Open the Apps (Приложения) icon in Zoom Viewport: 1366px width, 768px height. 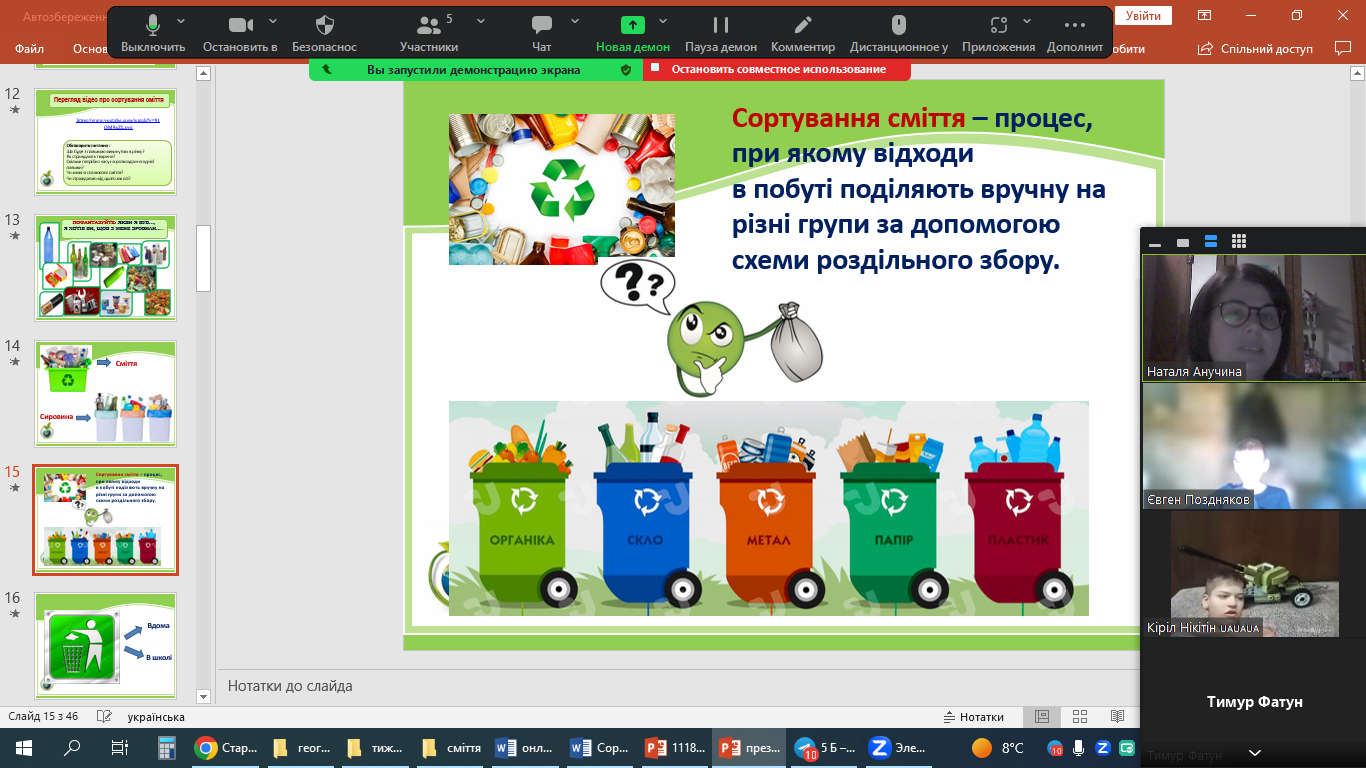[x=998, y=25]
